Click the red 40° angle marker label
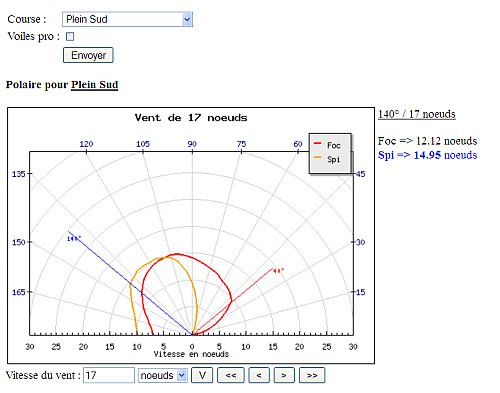This screenshot has height=393, width=500. click(x=278, y=271)
